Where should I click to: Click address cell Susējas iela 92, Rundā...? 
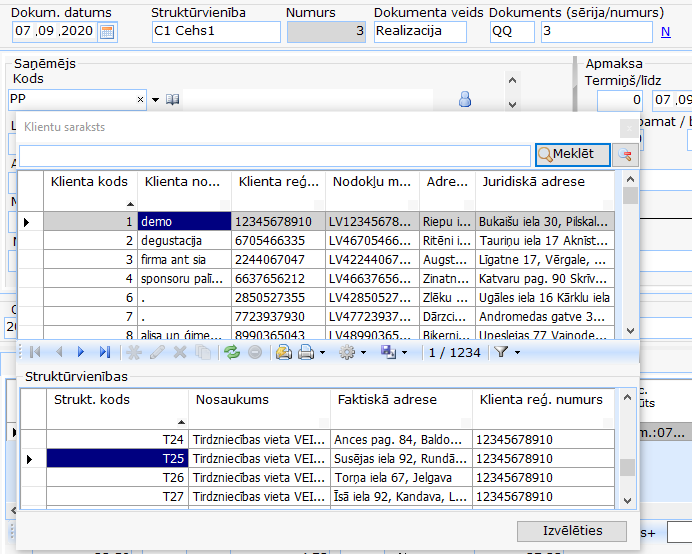pyautogui.click(x=401, y=459)
